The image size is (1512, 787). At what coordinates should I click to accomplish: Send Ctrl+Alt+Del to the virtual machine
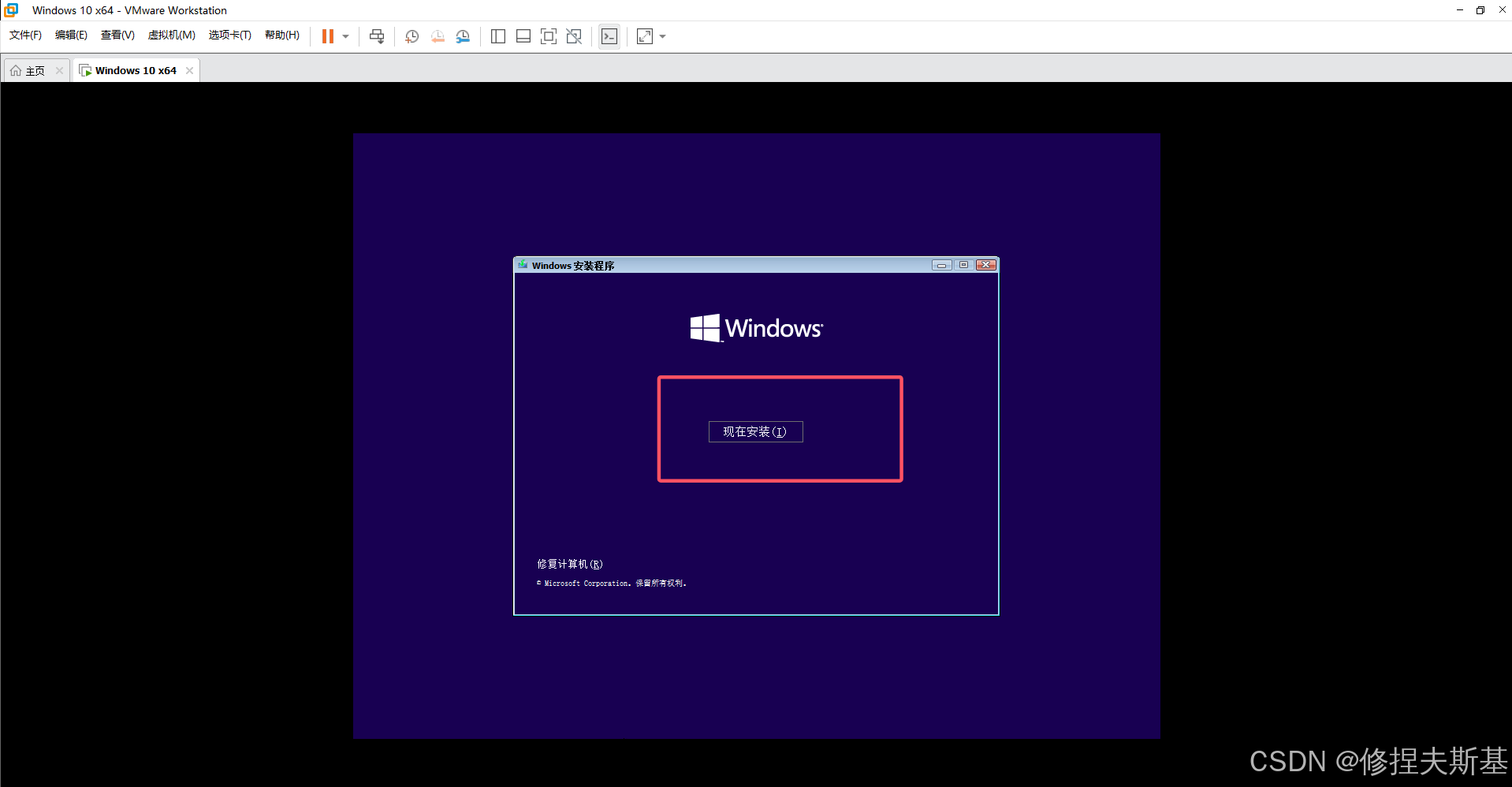[377, 36]
